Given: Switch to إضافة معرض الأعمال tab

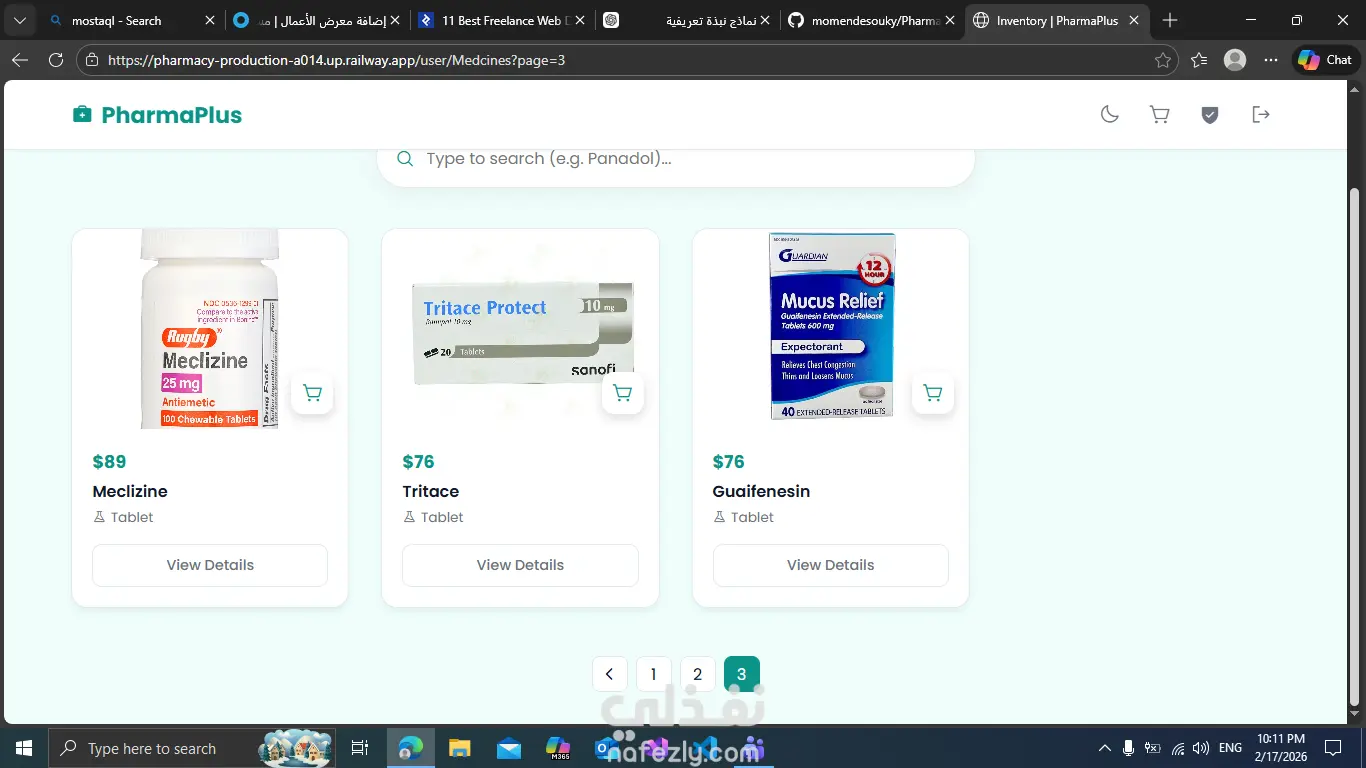Looking at the screenshot, I should click(315, 20).
